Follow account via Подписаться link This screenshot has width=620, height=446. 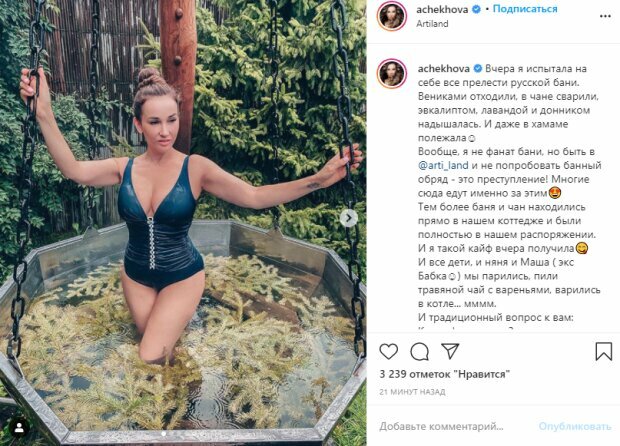[525, 9]
